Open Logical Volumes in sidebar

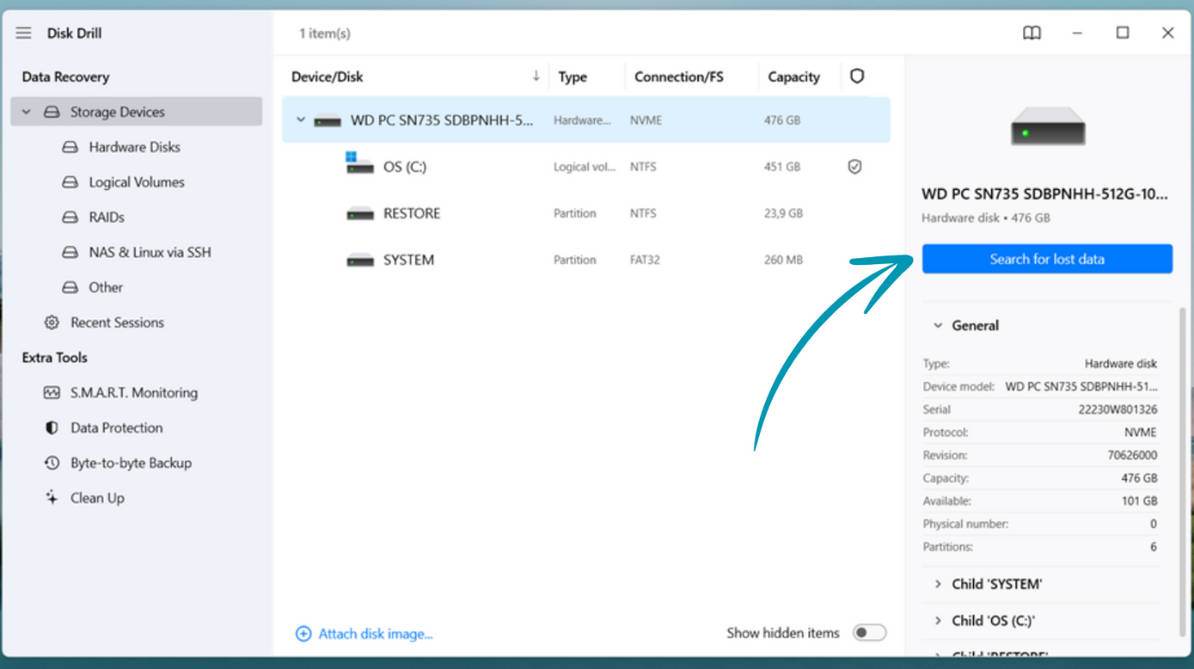(x=137, y=182)
